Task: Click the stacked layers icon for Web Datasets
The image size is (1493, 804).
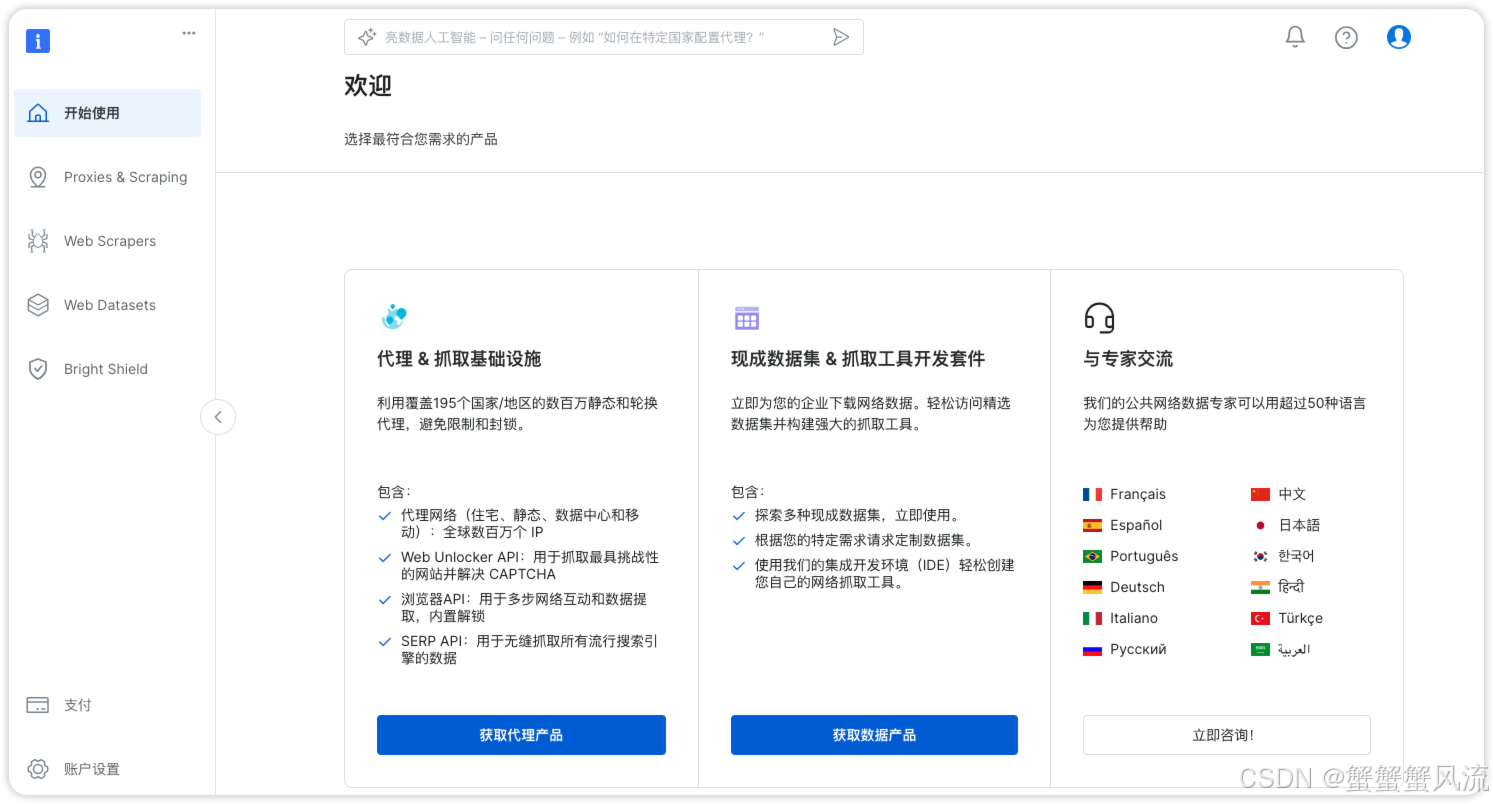Action: [38, 305]
